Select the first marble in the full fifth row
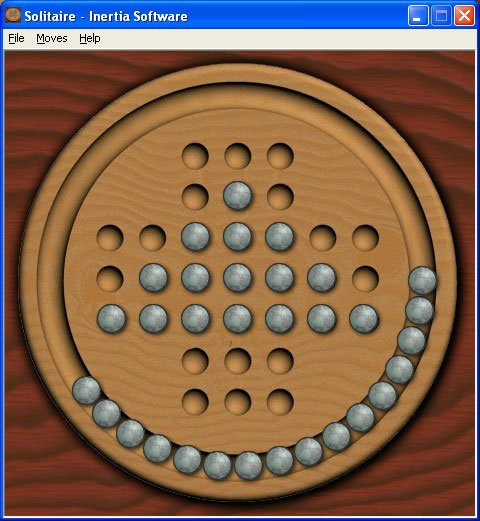The width and height of the screenshot is (480, 521). coord(111,319)
